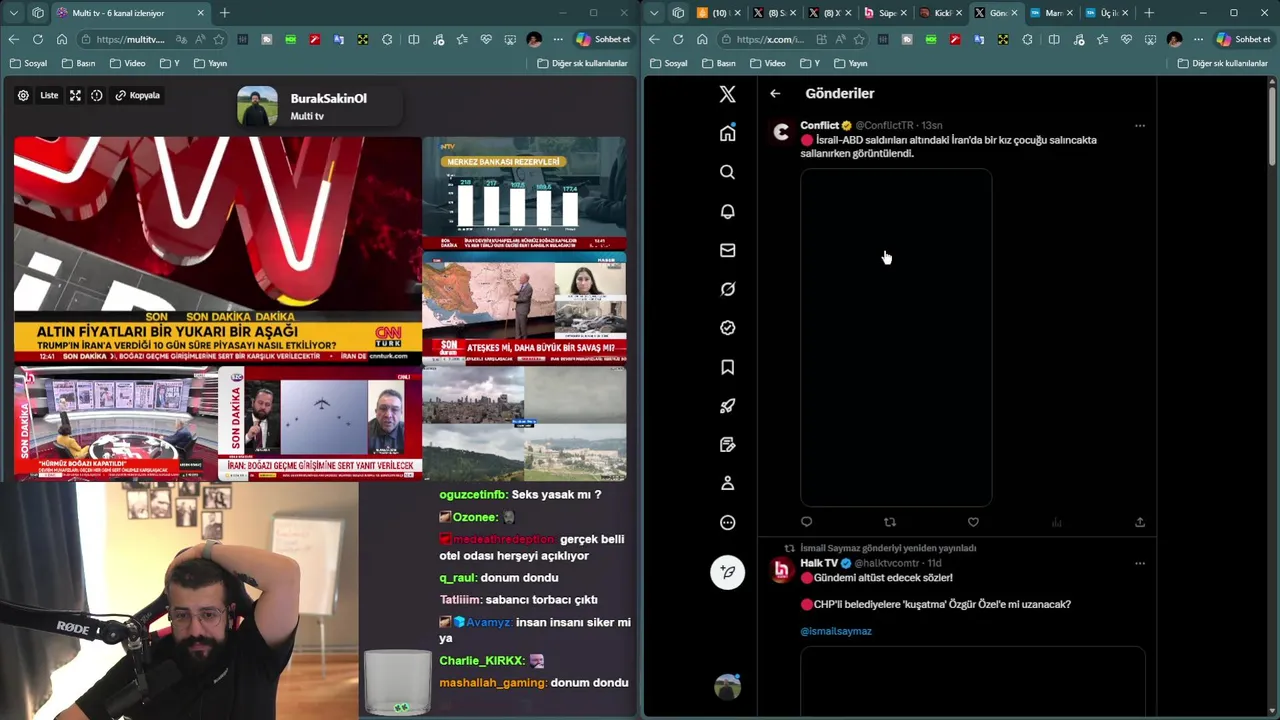This screenshot has width=1280, height=720.
Task: Open X search (magnifier) in sidebar
Action: tap(727, 172)
